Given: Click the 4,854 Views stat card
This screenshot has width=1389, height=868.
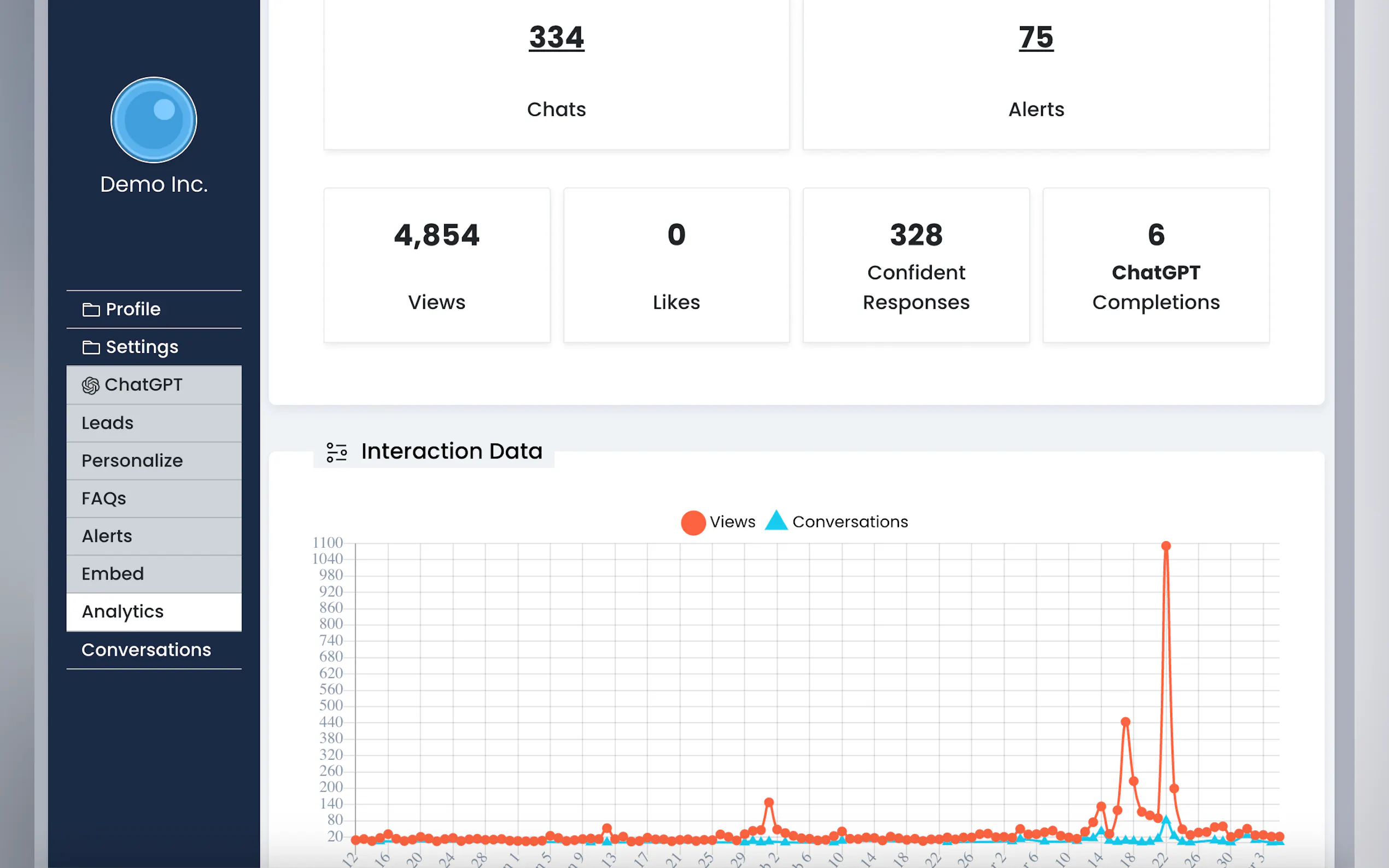Looking at the screenshot, I should click(x=436, y=265).
